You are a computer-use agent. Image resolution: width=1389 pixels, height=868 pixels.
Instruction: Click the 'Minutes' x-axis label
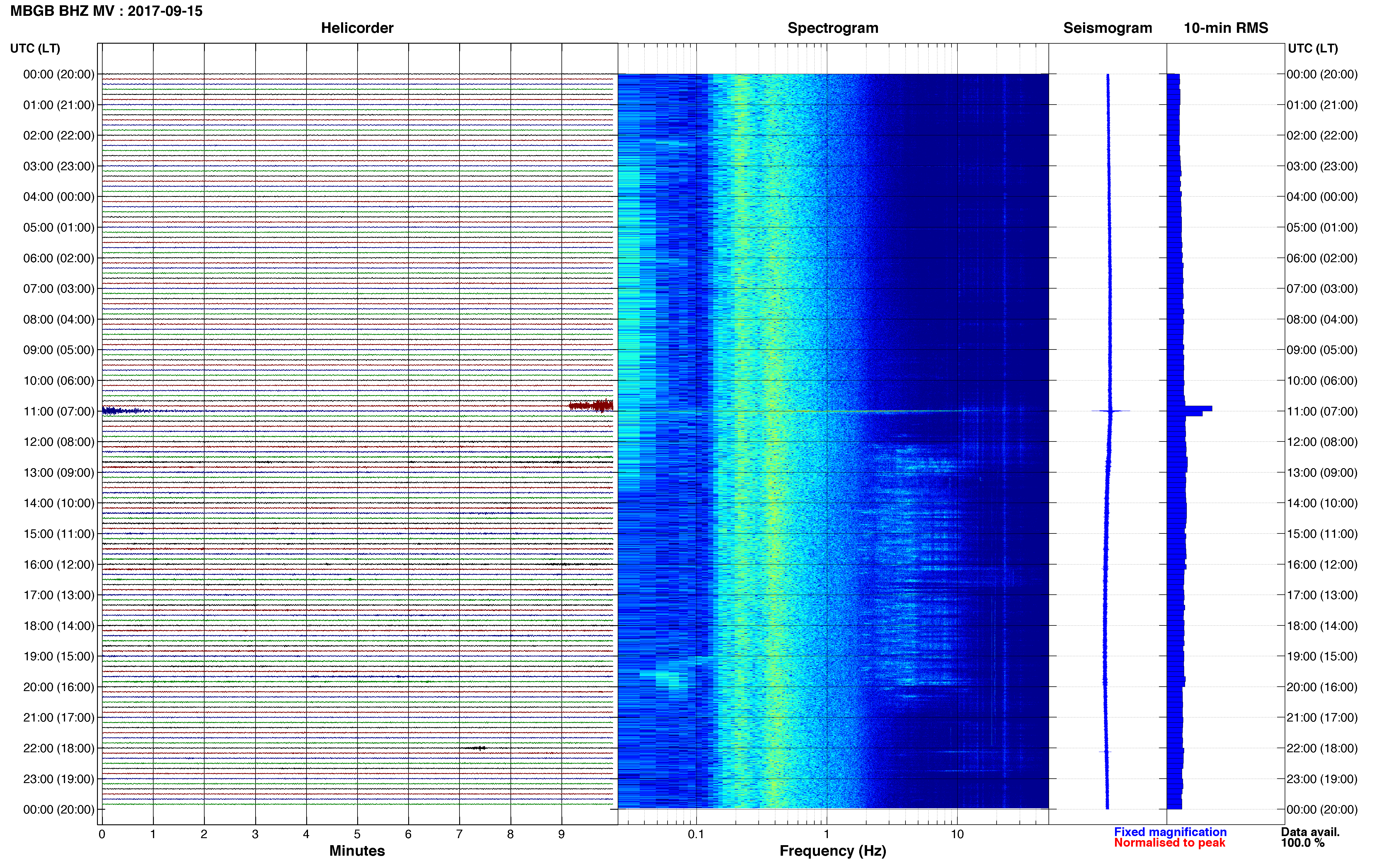click(x=357, y=851)
